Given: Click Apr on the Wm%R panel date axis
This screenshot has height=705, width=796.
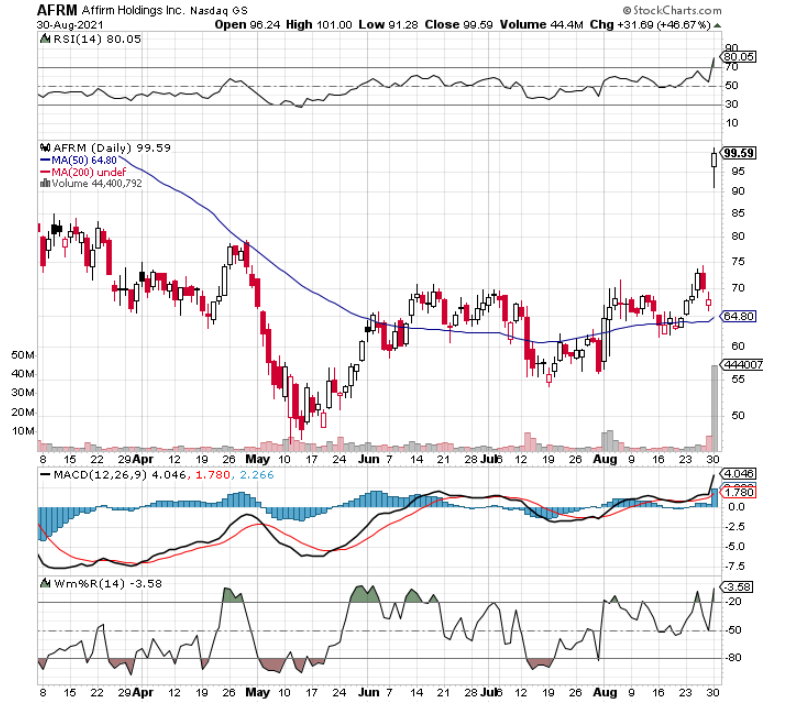Looking at the screenshot, I should 143,692.
